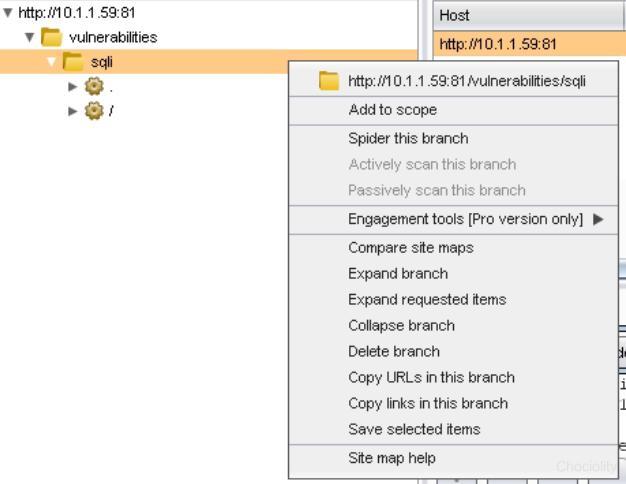Collapse the http://10.1.1.59:81 root node
The image size is (626, 484).
pyautogui.click(x=8, y=13)
